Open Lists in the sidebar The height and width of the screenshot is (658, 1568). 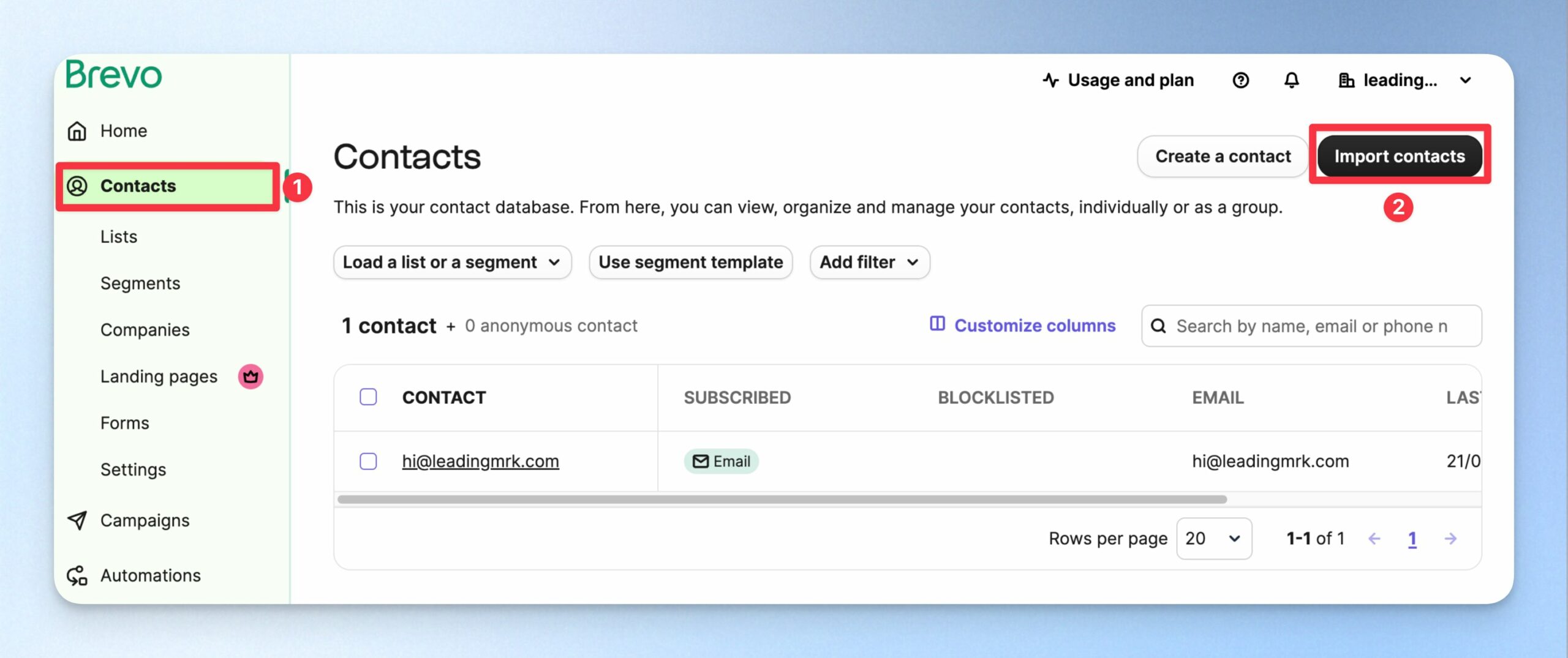pos(119,237)
